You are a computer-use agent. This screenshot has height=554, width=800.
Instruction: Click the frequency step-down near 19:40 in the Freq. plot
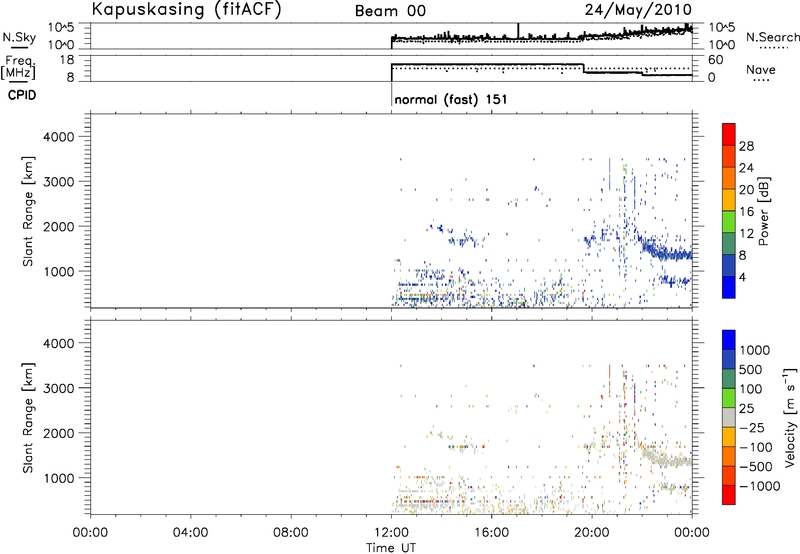tap(584, 68)
